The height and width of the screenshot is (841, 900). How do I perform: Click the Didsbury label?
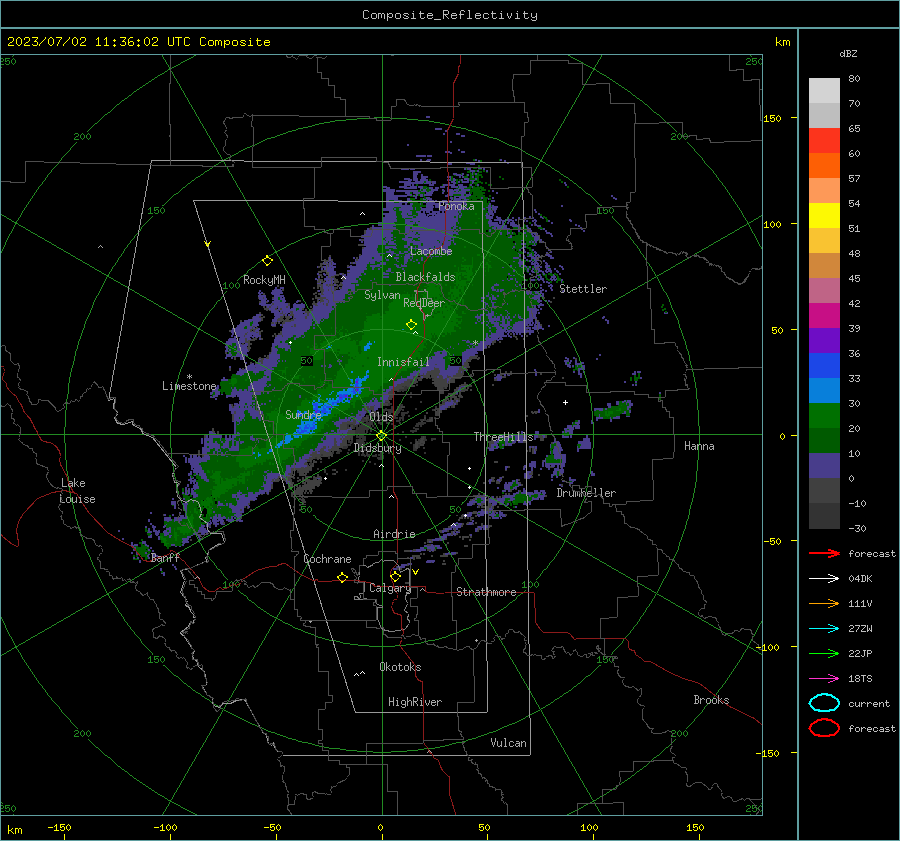[377, 448]
